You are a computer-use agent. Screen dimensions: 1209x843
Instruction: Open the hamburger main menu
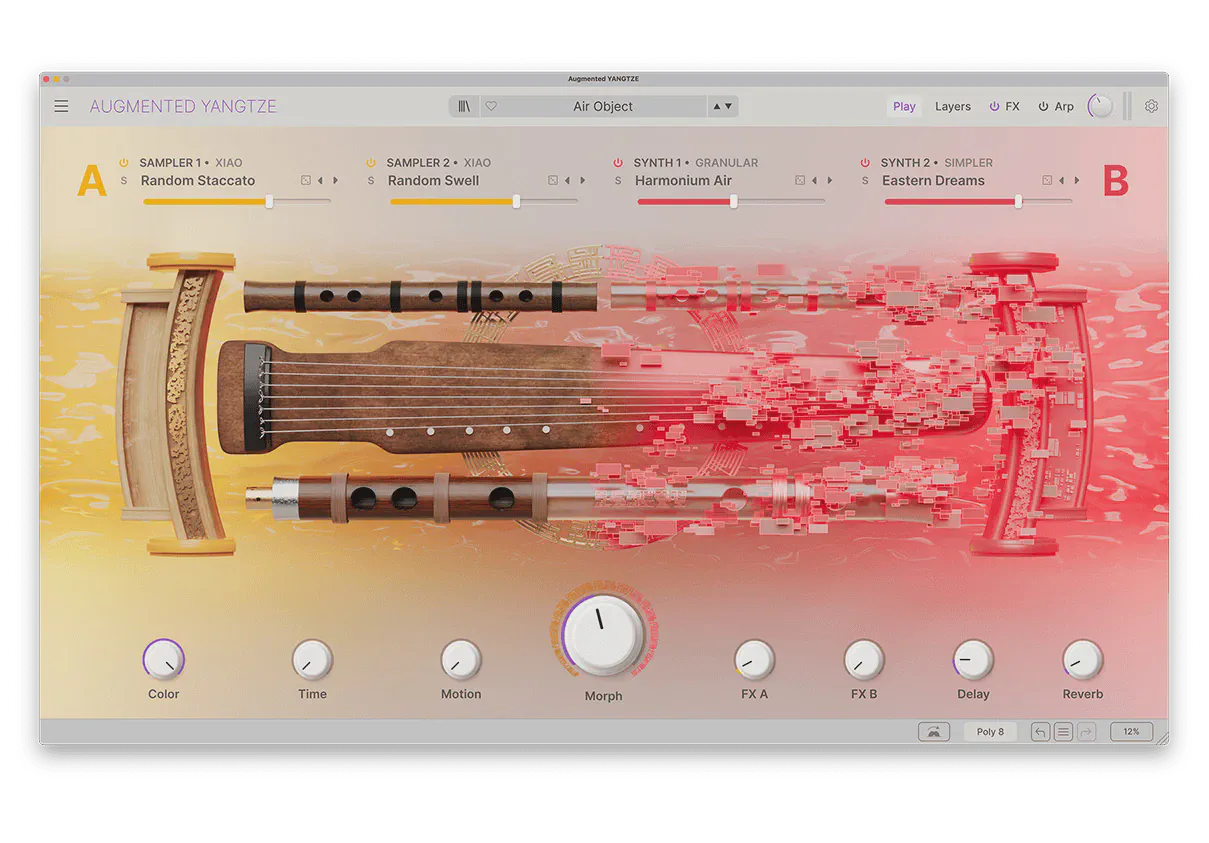click(x=62, y=106)
